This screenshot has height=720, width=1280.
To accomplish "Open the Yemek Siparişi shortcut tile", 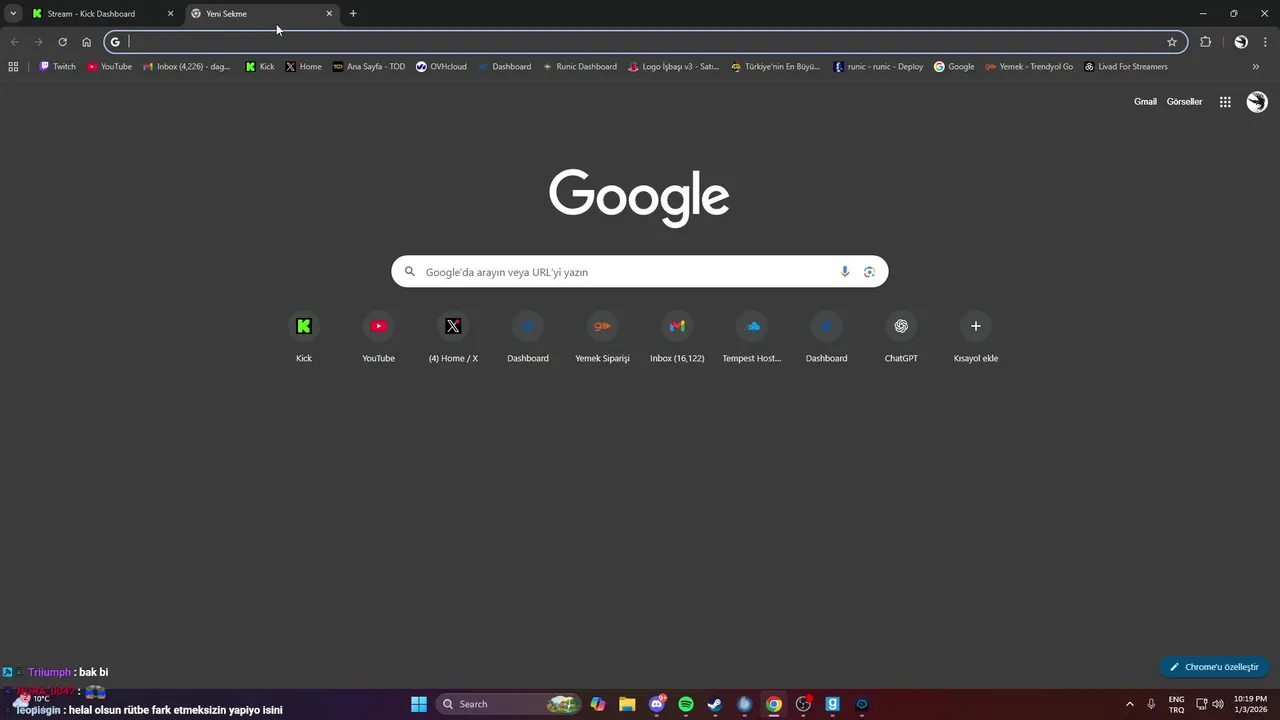I will point(602,337).
